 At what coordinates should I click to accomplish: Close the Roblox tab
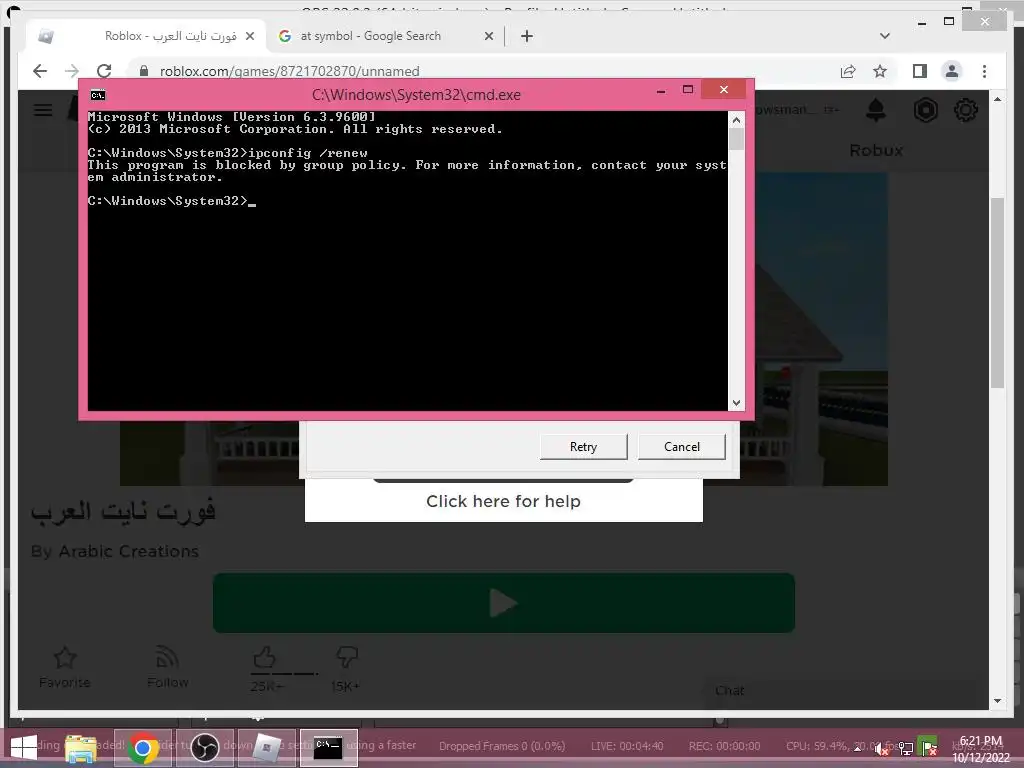[249, 36]
